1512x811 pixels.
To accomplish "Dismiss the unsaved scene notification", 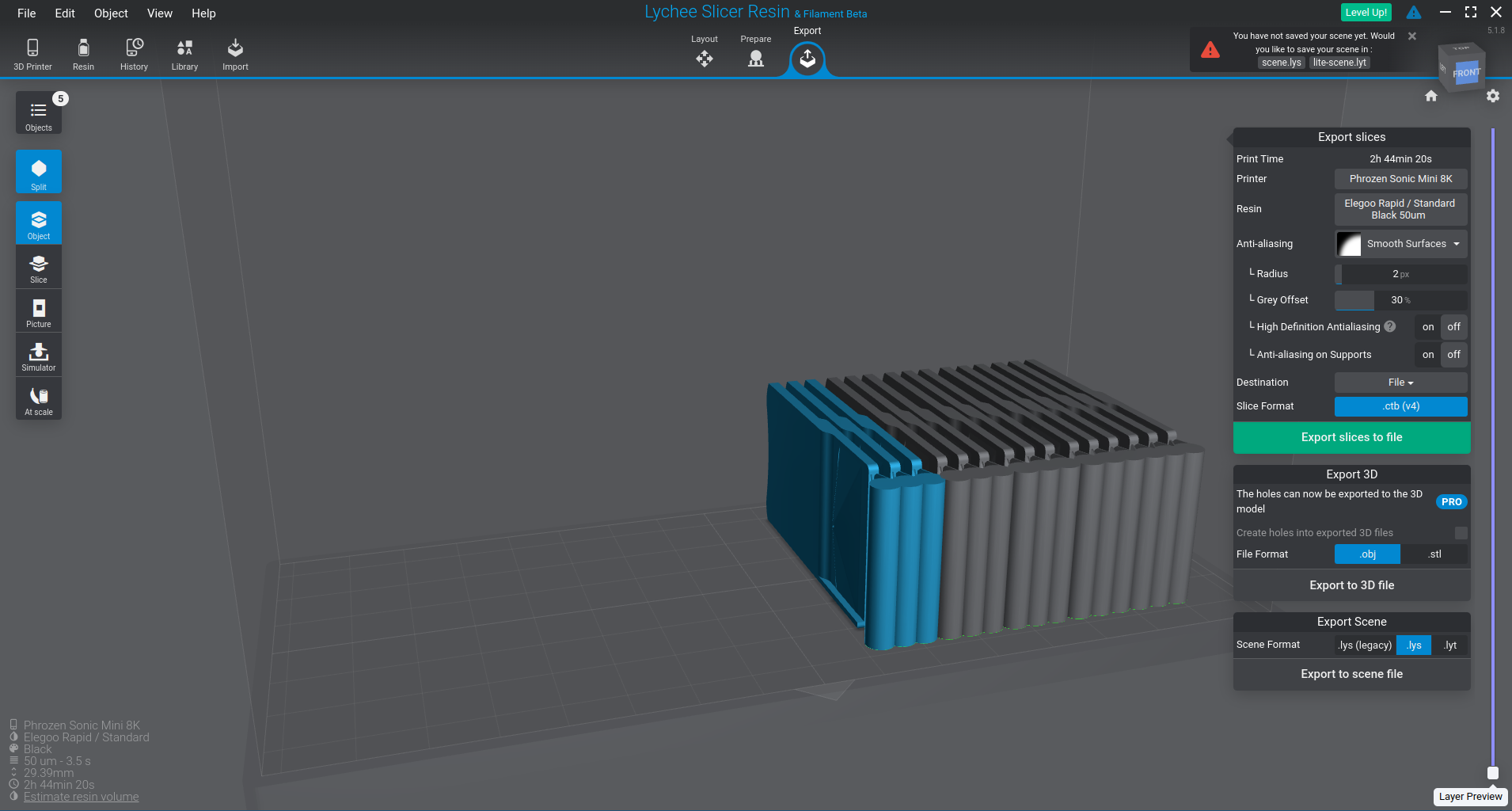I will [x=1412, y=36].
